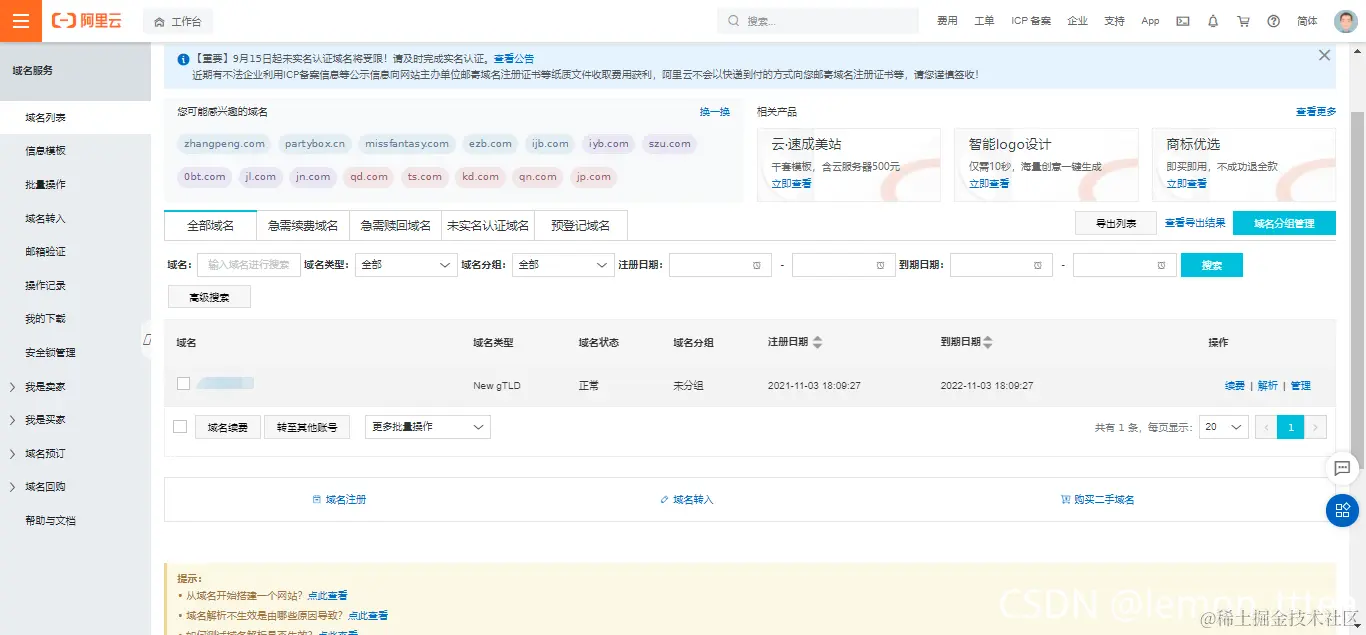Click 查看导出结果 link
Viewport: 1366px width, 635px height.
coord(1195,224)
